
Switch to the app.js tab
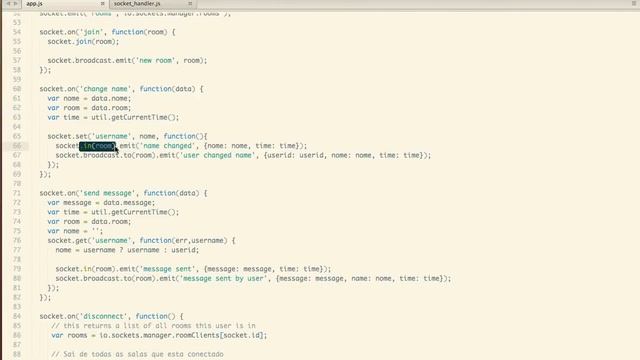click(35, 4)
